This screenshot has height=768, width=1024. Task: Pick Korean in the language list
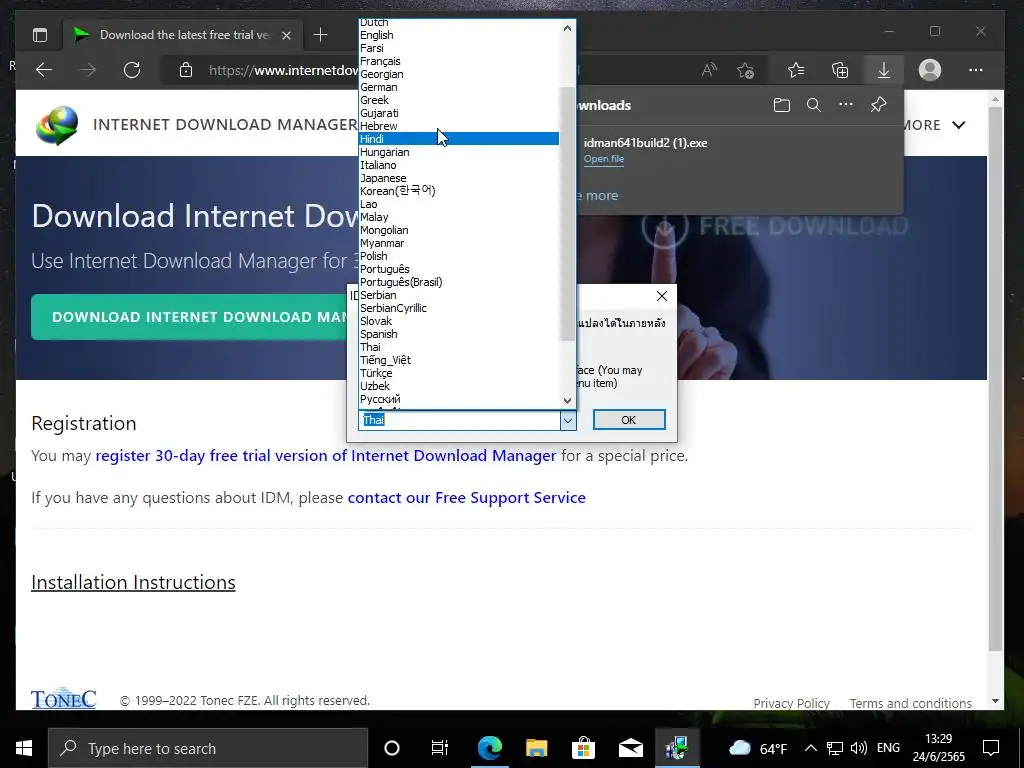pos(458,191)
